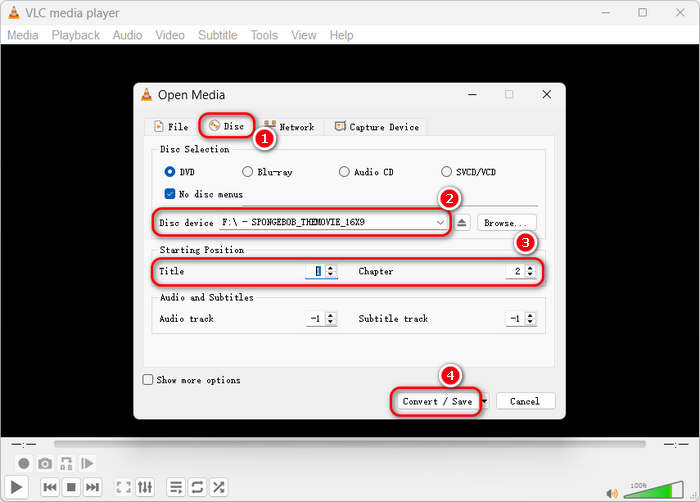This screenshot has width=700, height=502.
Task: Toggle fullscreen video mode
Action: pyautogui.click(x=124, y=487)
